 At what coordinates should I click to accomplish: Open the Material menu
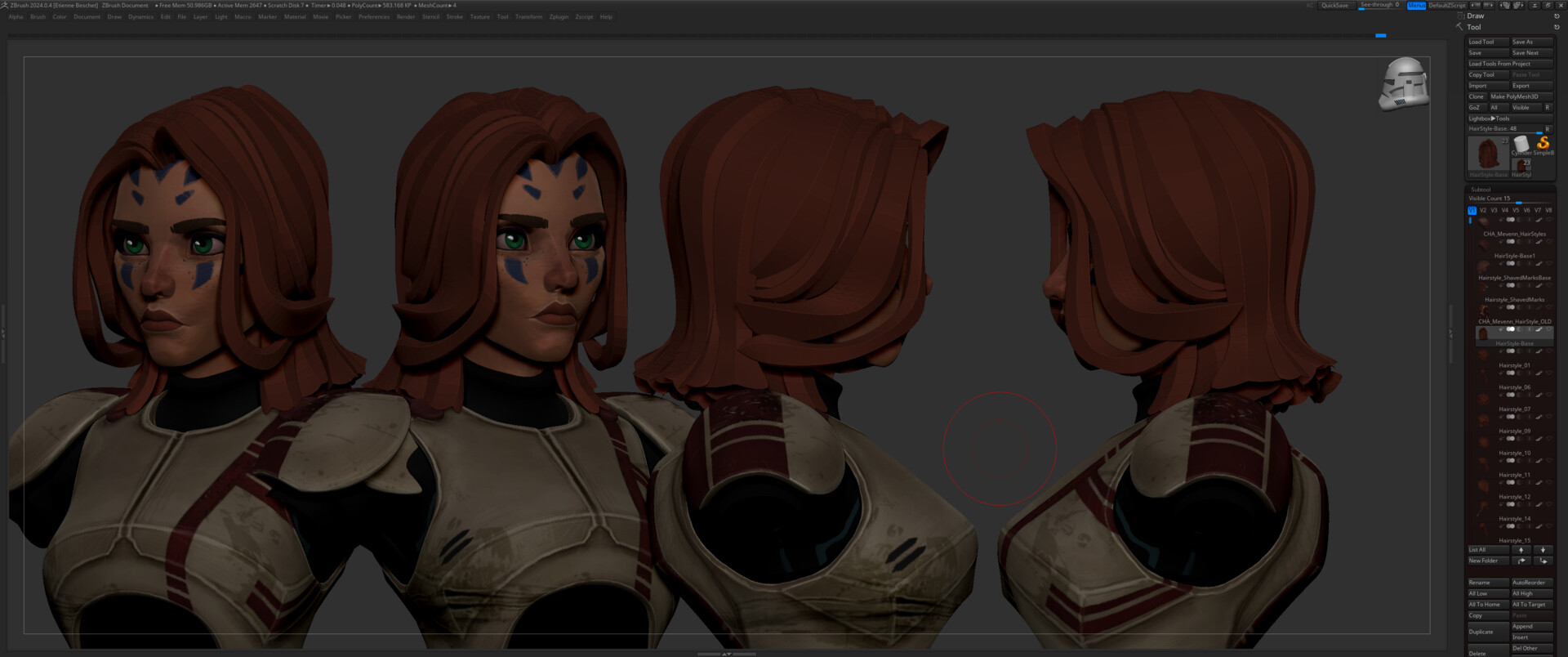[x=295, y=16]
